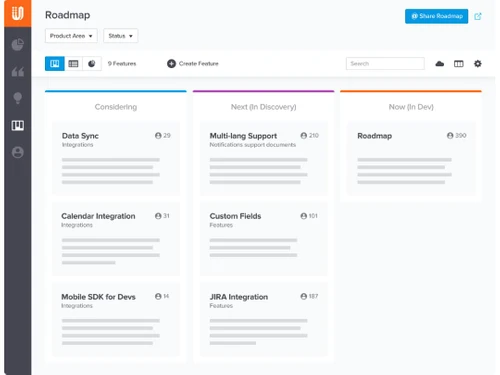Open the Calendar Integration feature card

116,239
